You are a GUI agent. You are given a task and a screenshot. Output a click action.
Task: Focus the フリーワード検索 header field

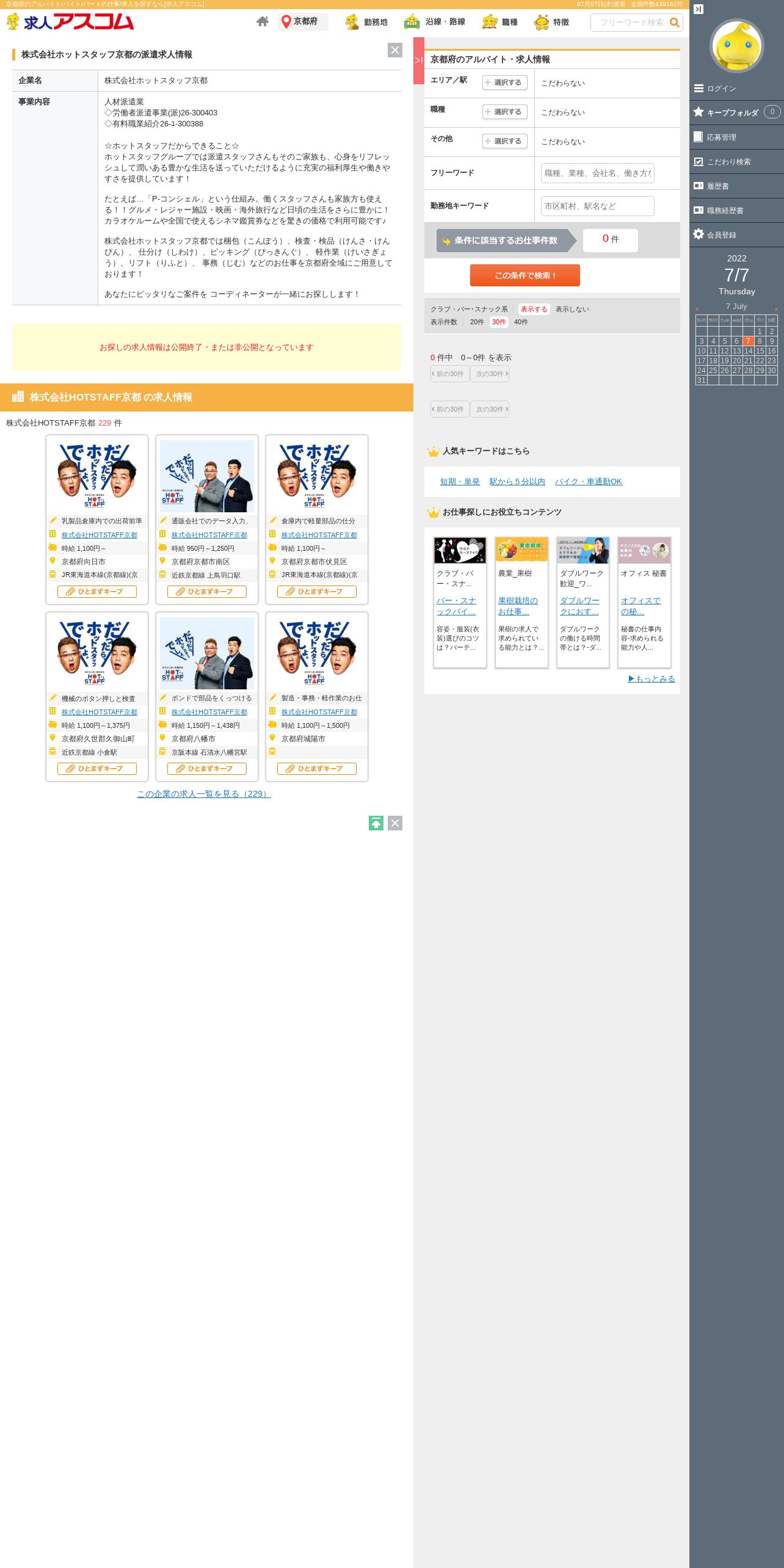(x=630, y=23)
